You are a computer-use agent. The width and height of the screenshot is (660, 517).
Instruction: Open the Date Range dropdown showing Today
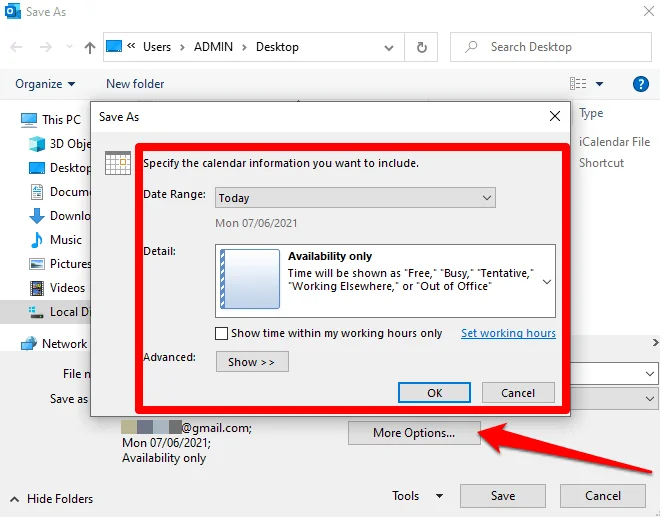355,198
